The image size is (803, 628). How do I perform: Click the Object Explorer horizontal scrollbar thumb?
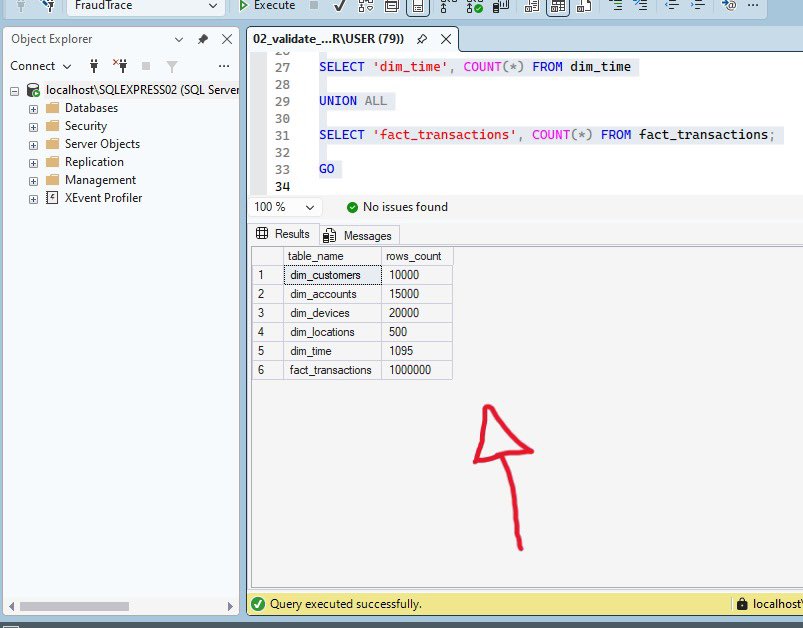point(74,606)
